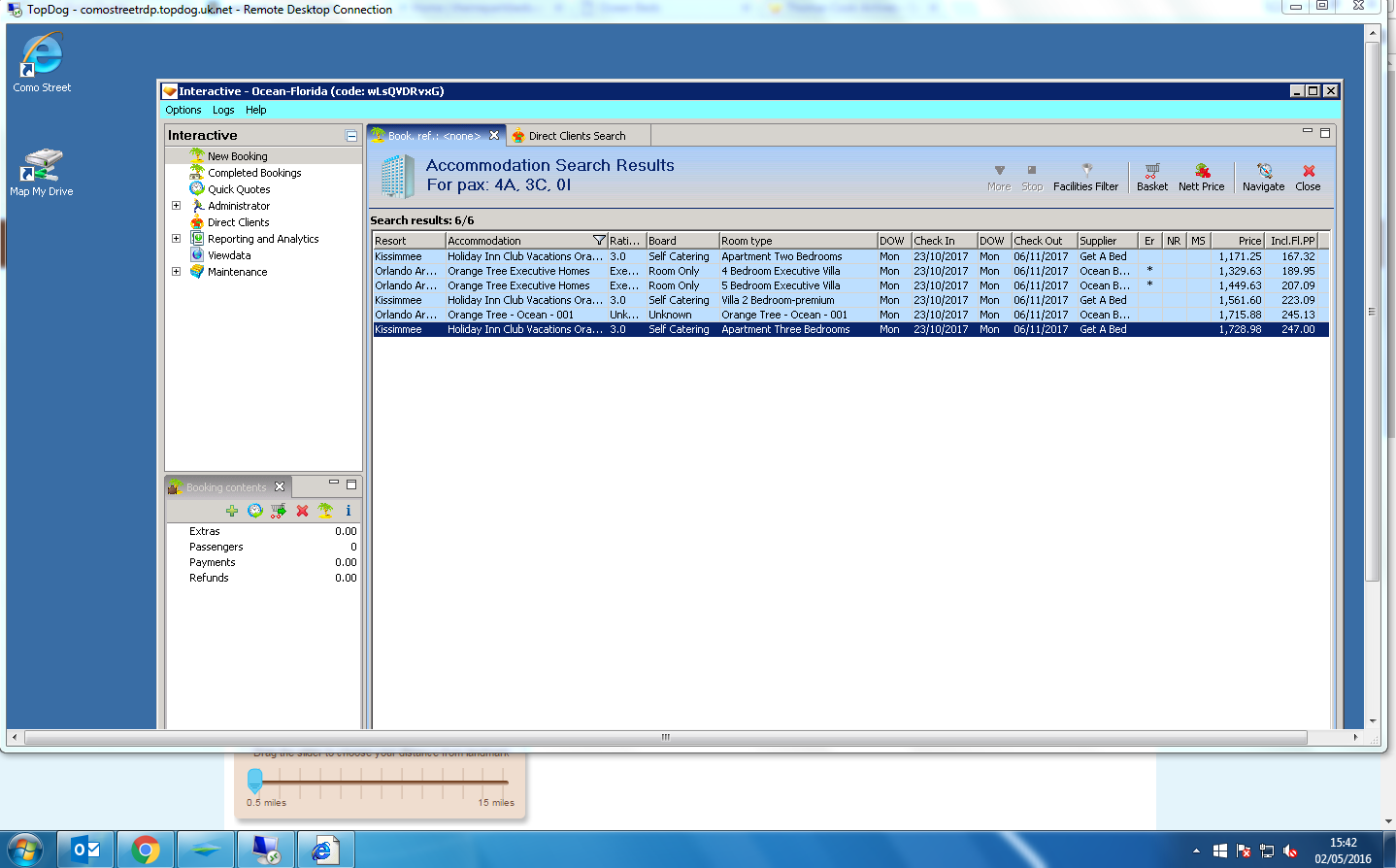Screen dimensions: 1396x868
Task: Open Completed Bookings
Action: pos(254,173)
